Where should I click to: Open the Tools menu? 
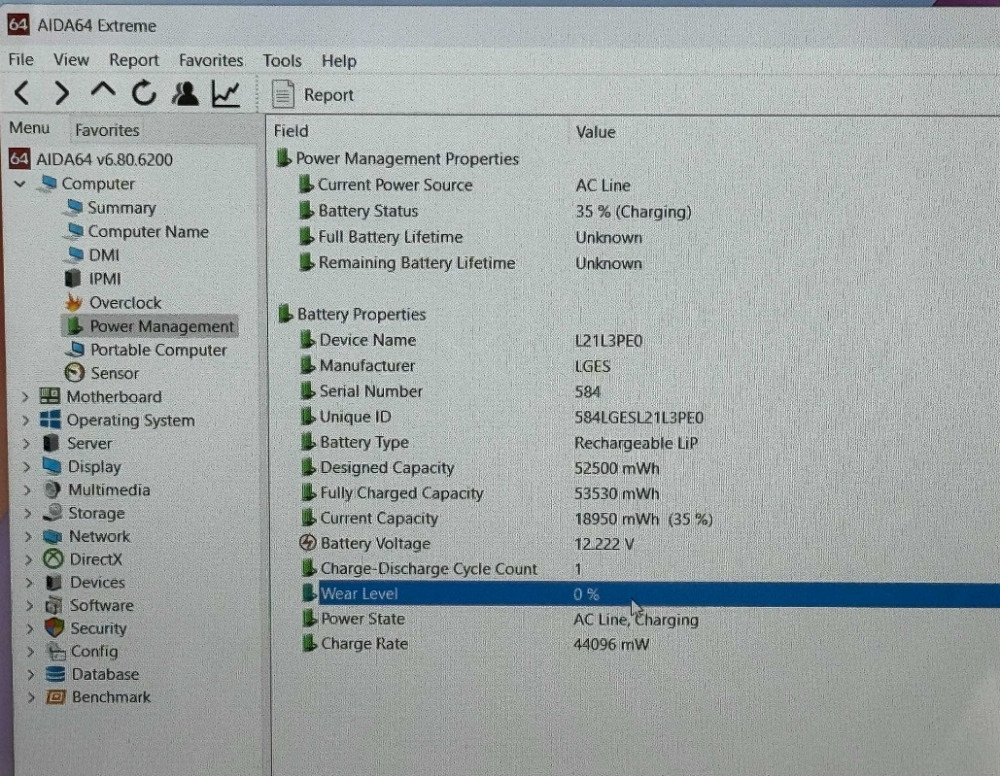tap(282, 61)
